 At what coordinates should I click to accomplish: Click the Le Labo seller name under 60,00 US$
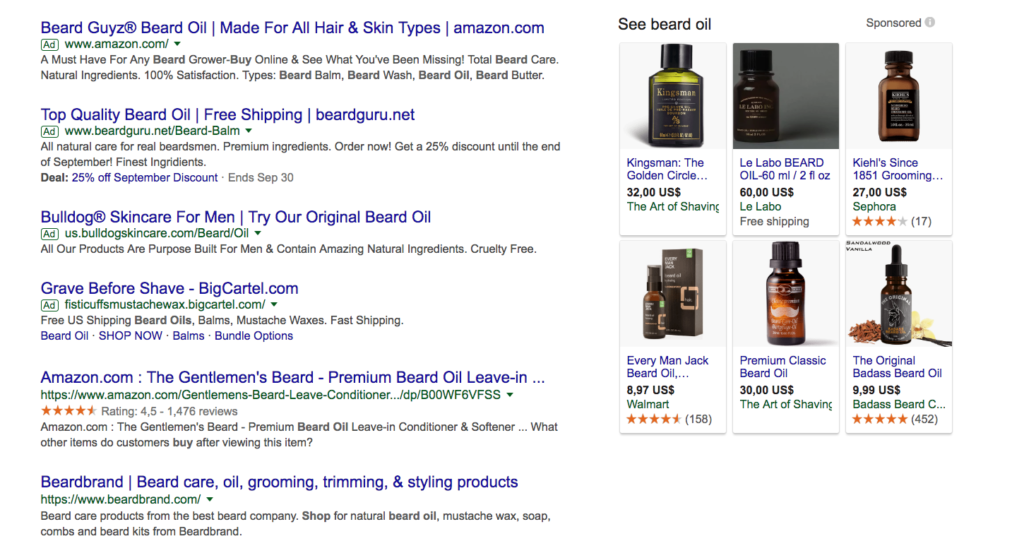(x=760, y=206)
